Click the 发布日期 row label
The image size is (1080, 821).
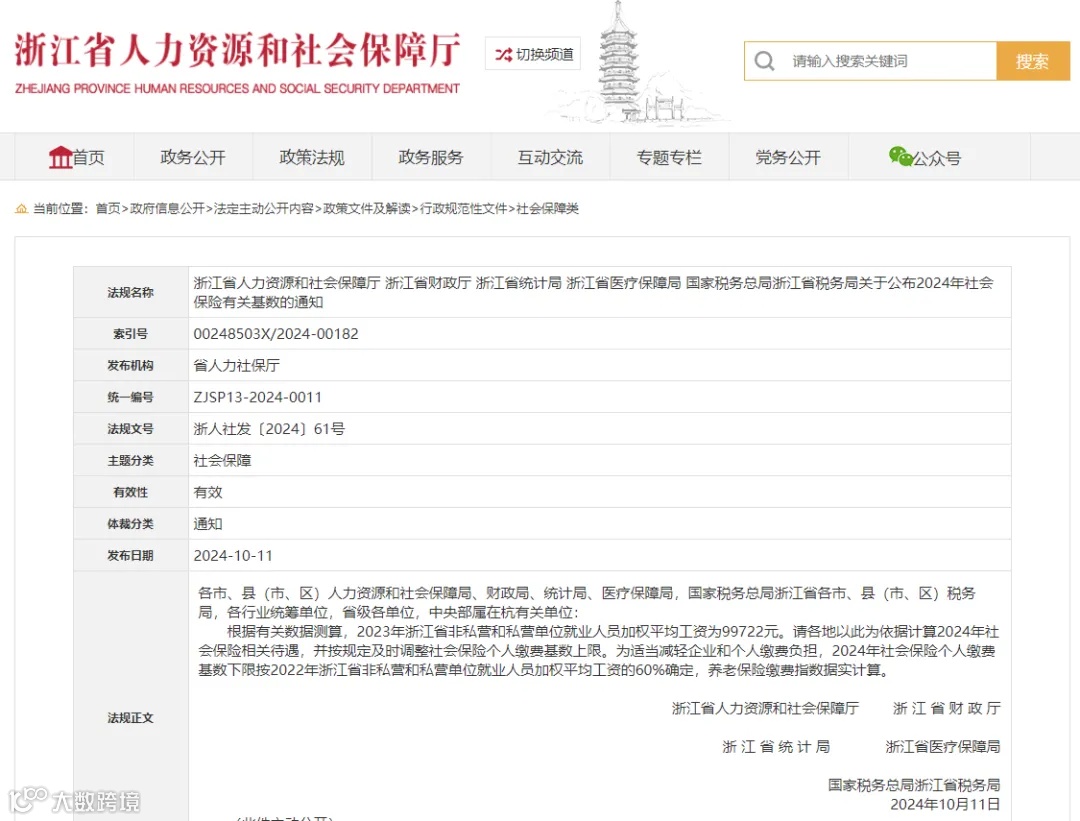(130, 556)
